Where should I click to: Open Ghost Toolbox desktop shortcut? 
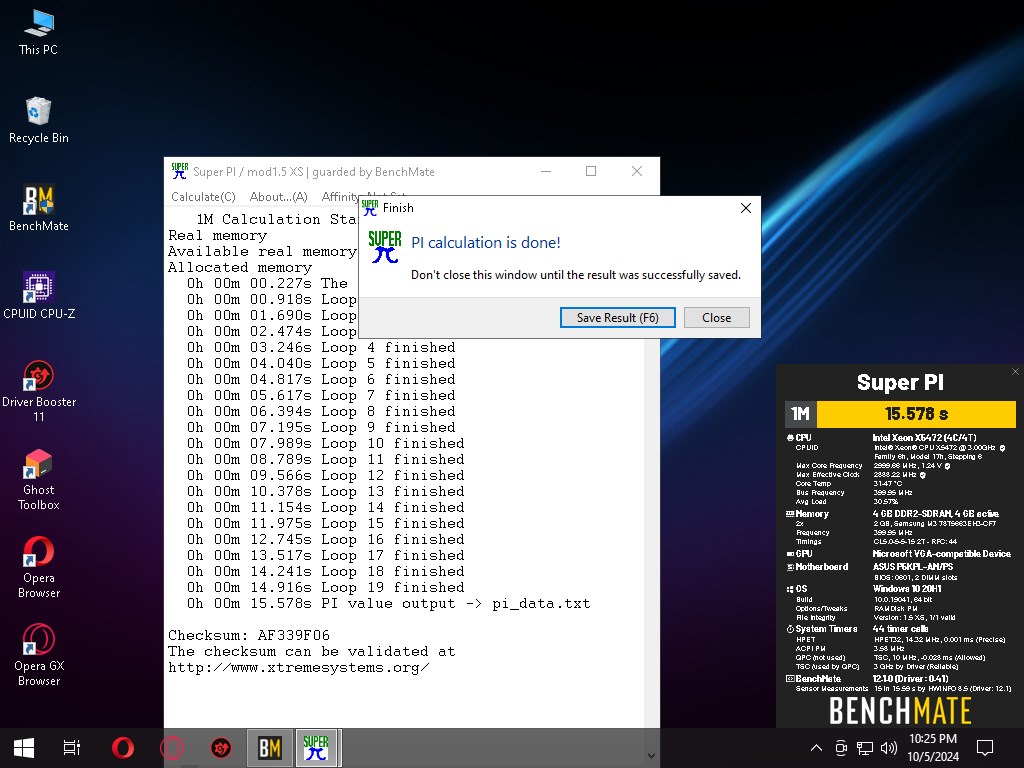(x=39, y=479)
